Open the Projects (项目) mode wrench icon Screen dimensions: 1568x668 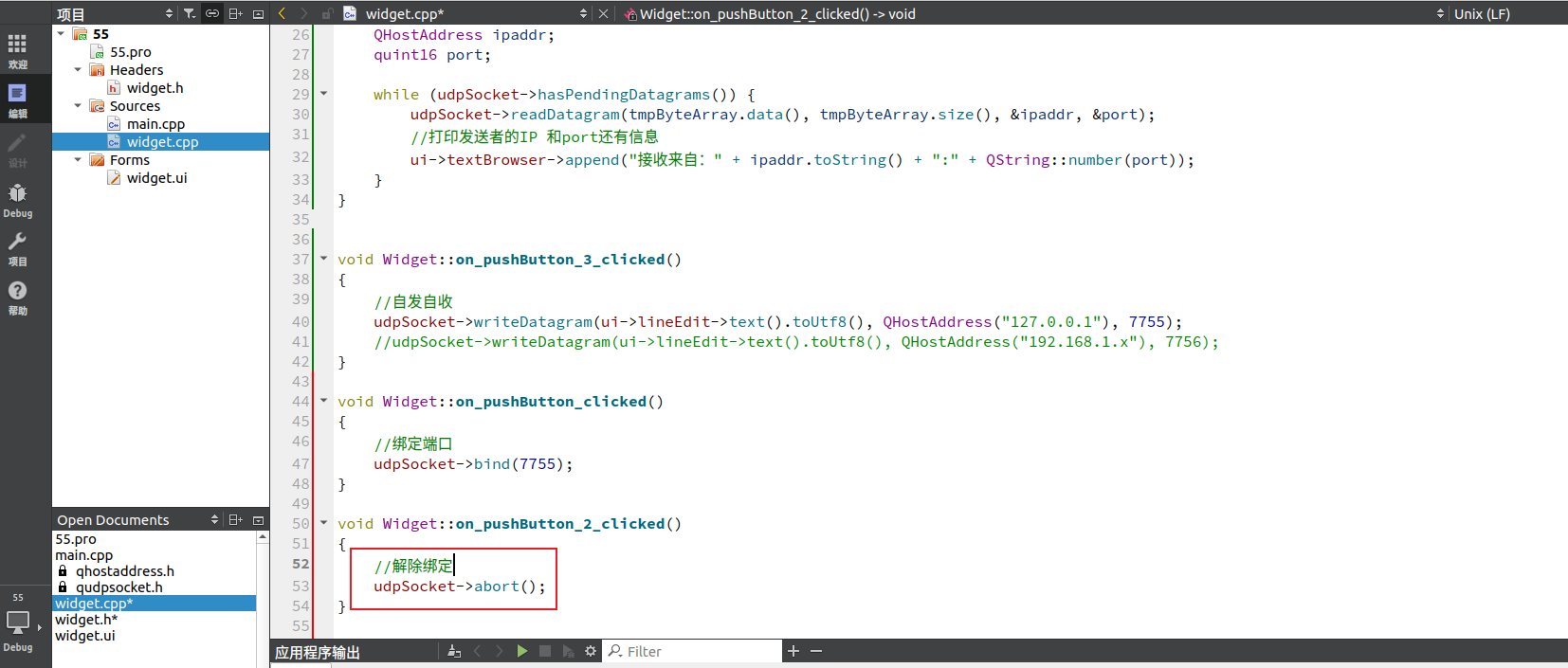(17, 249)
